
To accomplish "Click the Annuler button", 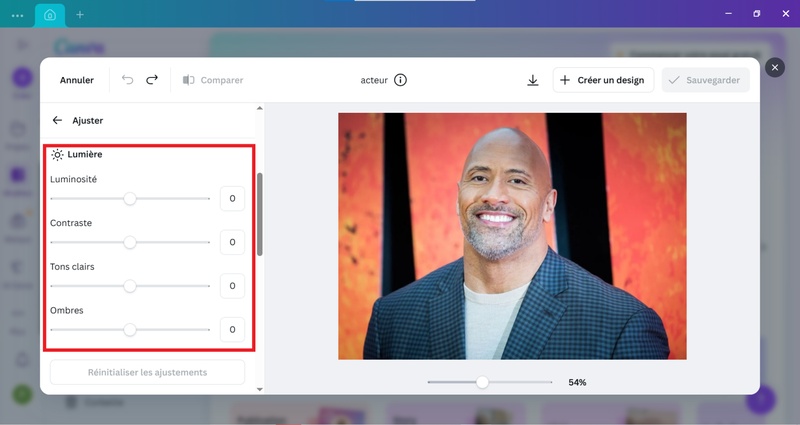I will pyautogui.click(x=77, y=80).
